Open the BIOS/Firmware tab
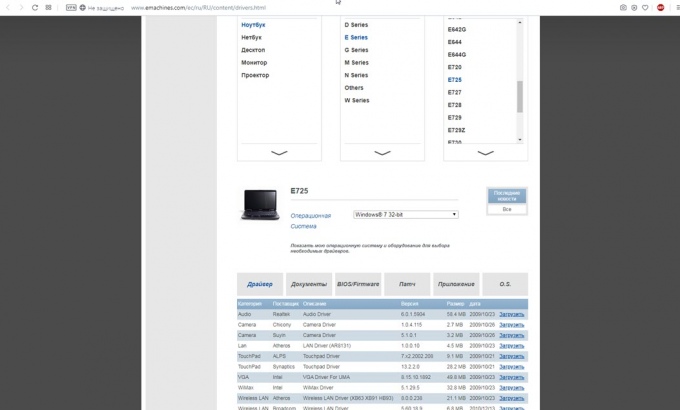680x410 pixels. tap(358, 284)
